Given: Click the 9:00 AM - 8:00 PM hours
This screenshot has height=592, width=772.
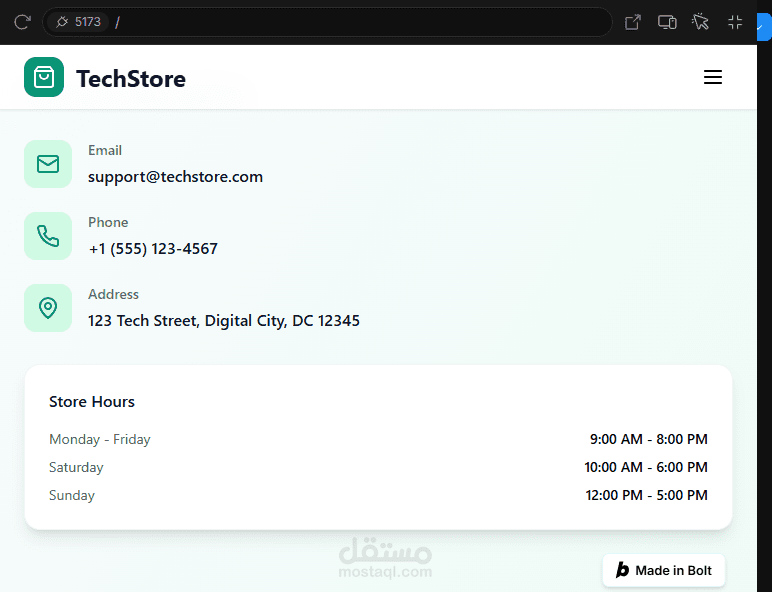Looking at the screenshot, I should (x=649, y=439).
